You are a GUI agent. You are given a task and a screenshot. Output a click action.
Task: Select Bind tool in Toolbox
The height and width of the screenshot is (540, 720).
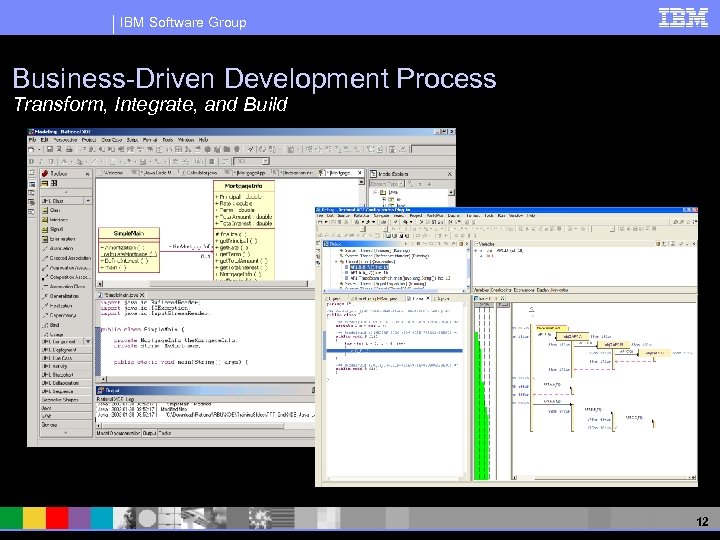[51, 325]
